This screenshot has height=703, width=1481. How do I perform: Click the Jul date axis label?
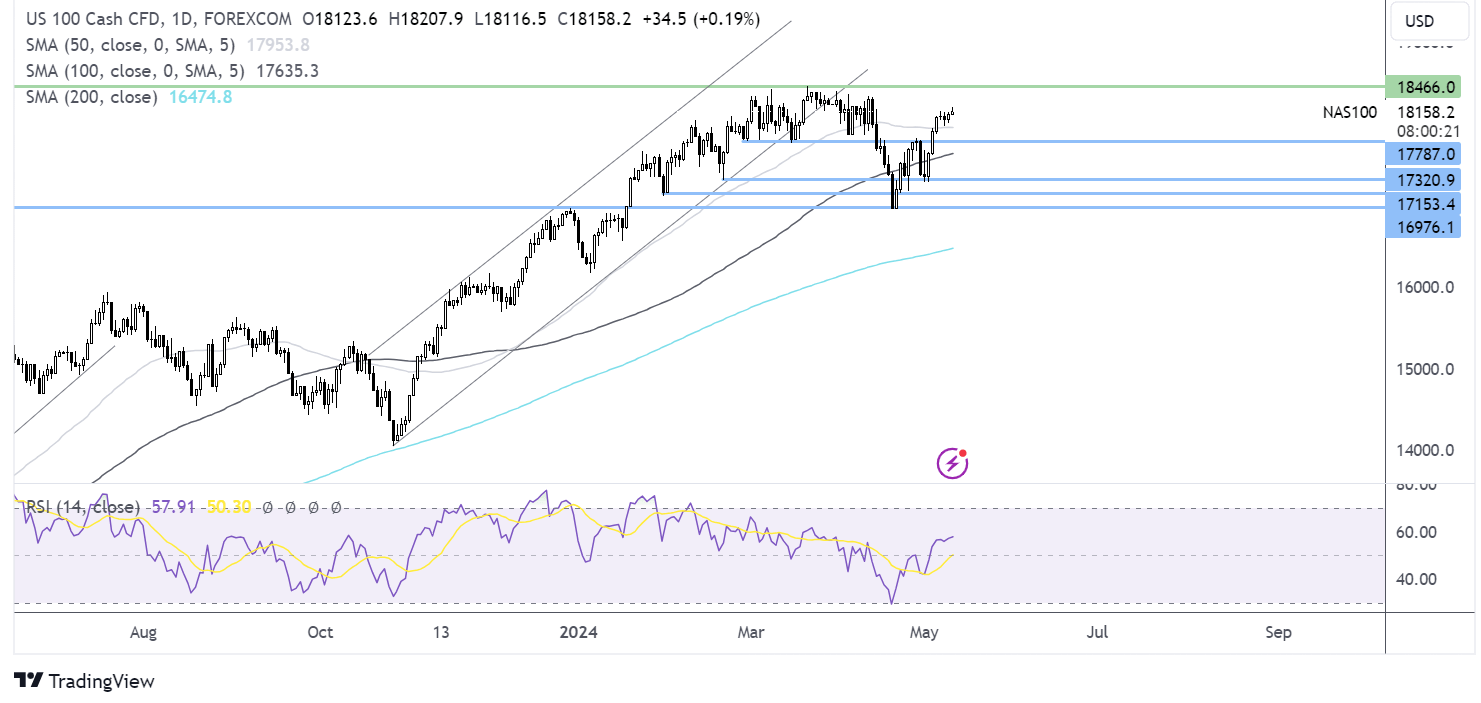pyautogui.click(x=1098, y=632)
